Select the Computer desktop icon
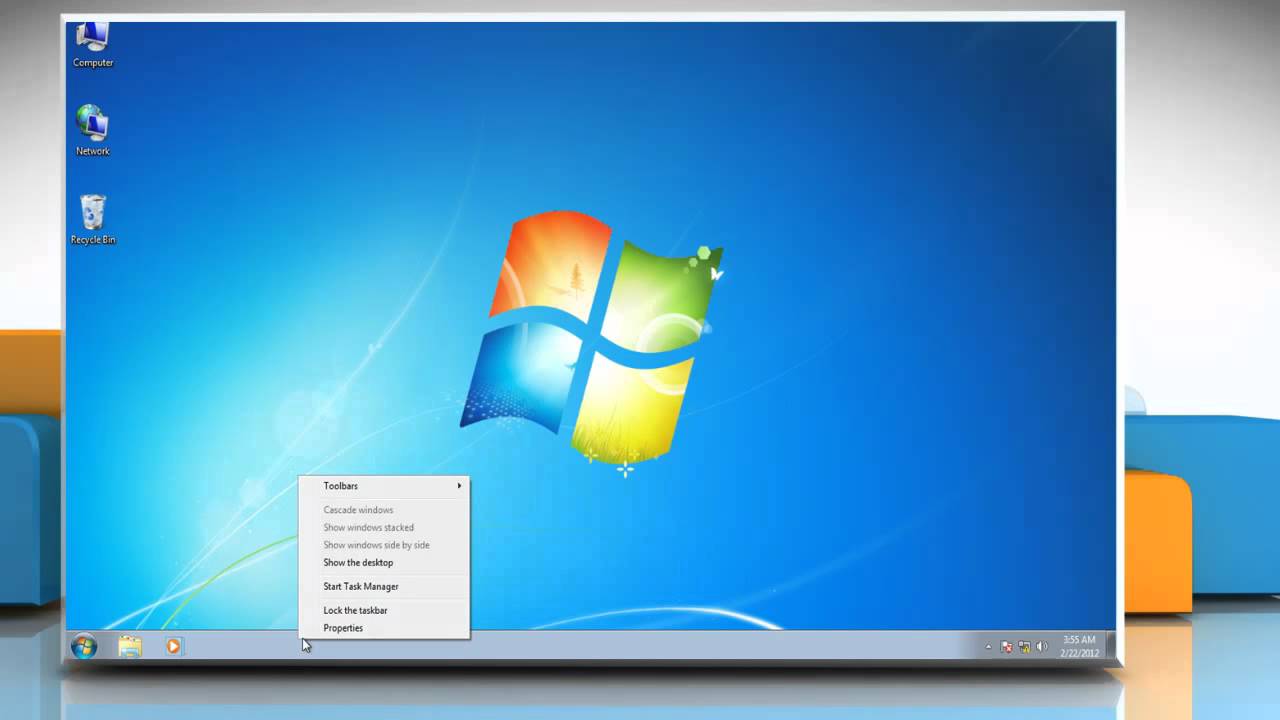 (93, 45)
